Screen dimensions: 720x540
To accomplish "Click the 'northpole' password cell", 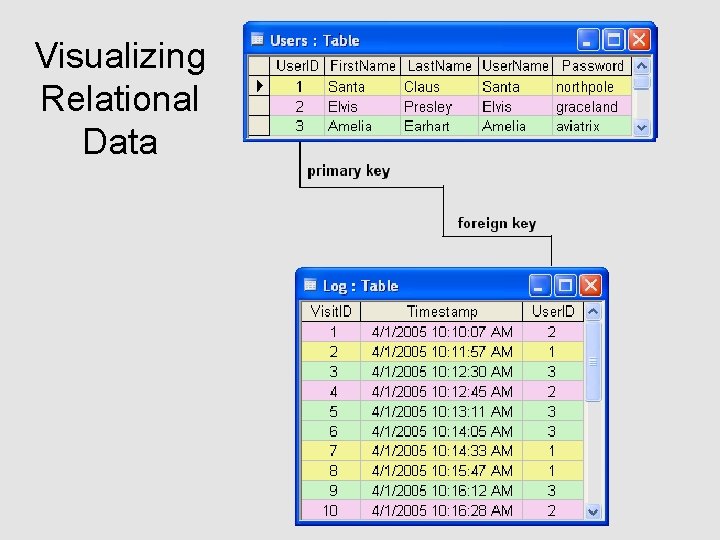I will [592, 86].
